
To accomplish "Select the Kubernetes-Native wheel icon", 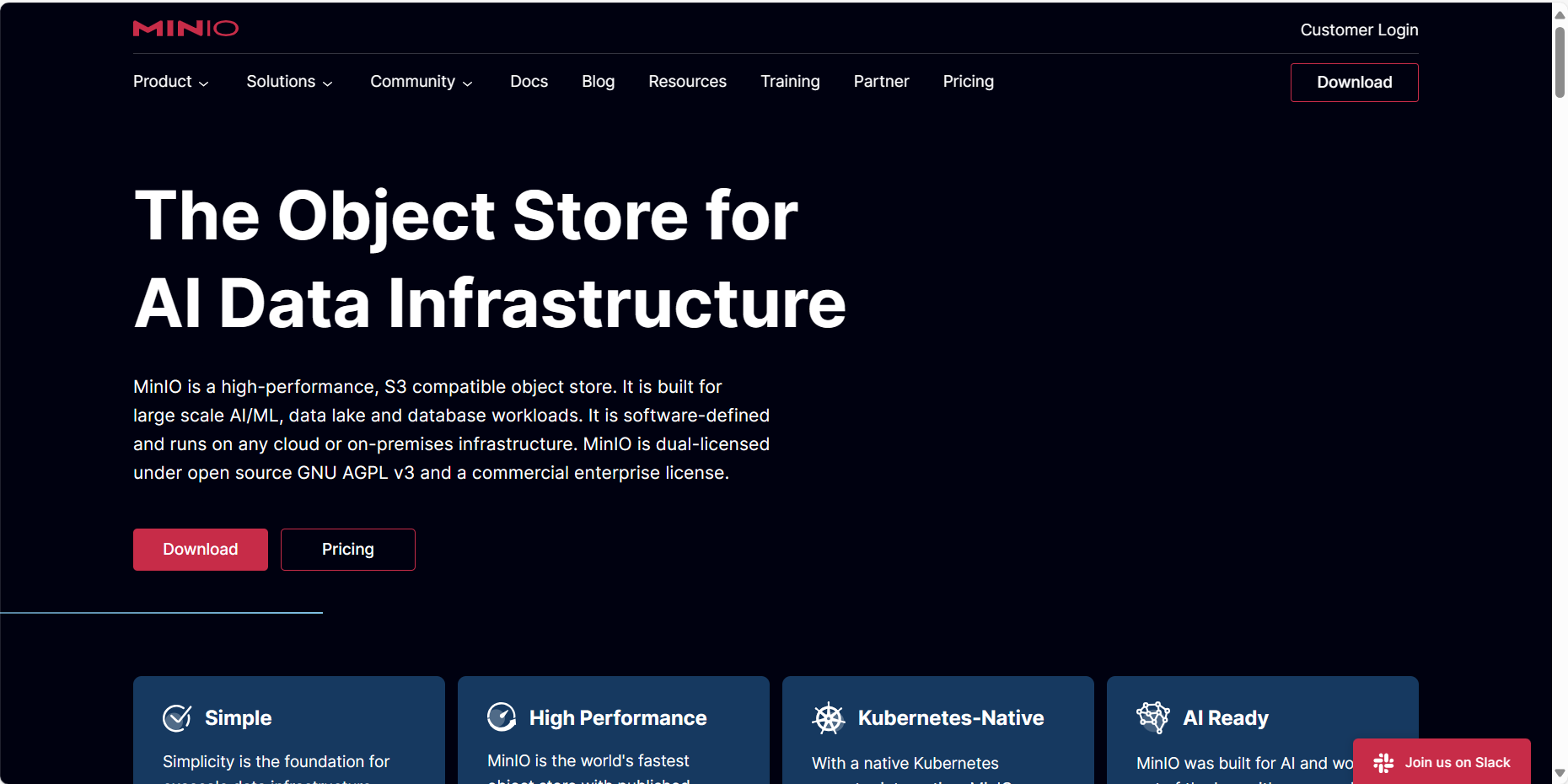I will click(830, 717).
